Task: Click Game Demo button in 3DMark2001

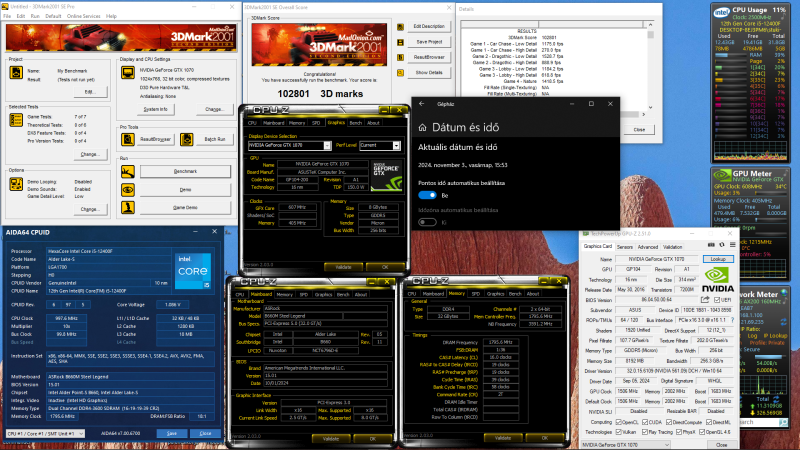Action: (185, 207)
